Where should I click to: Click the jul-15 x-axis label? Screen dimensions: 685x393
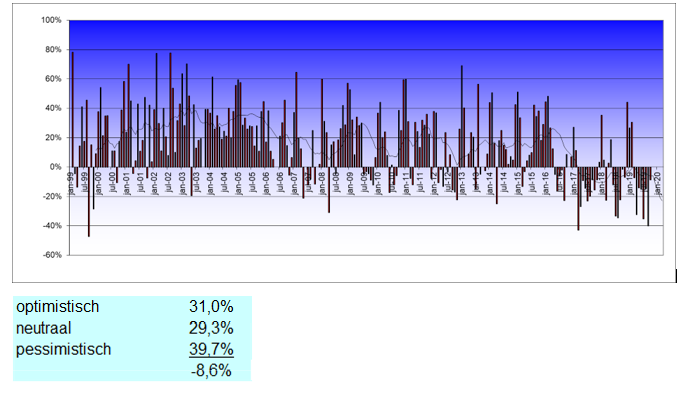tap(532, 183)
